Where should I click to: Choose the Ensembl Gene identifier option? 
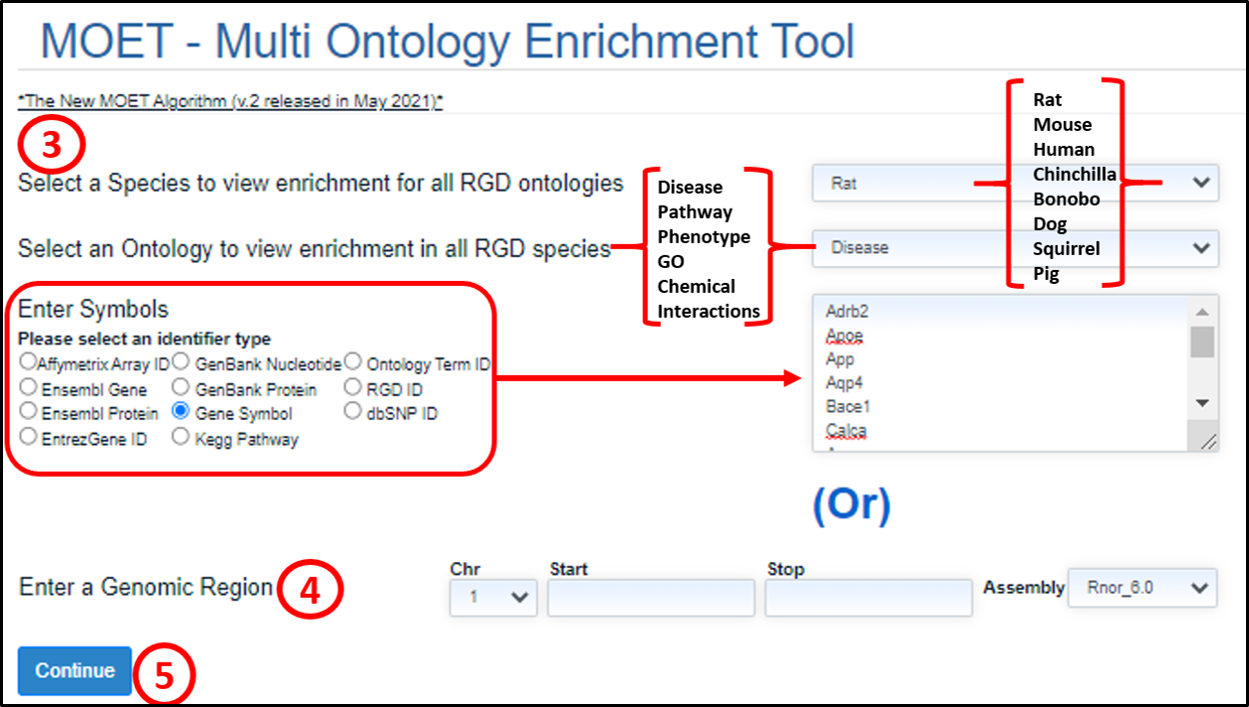29,387
